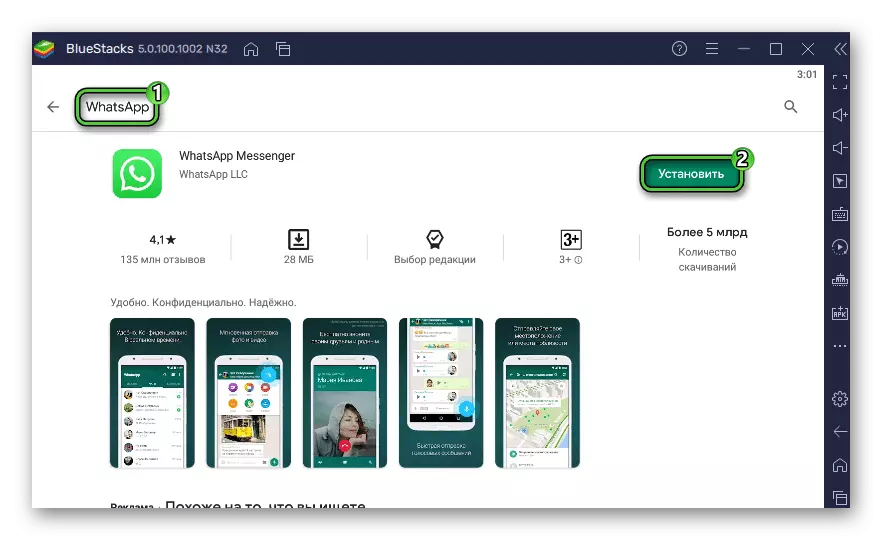The width and height of the screenshot is (882, 540).
Task: Decrease volume using the sidebar speaker minus icon
Action: tap(840, 148)
